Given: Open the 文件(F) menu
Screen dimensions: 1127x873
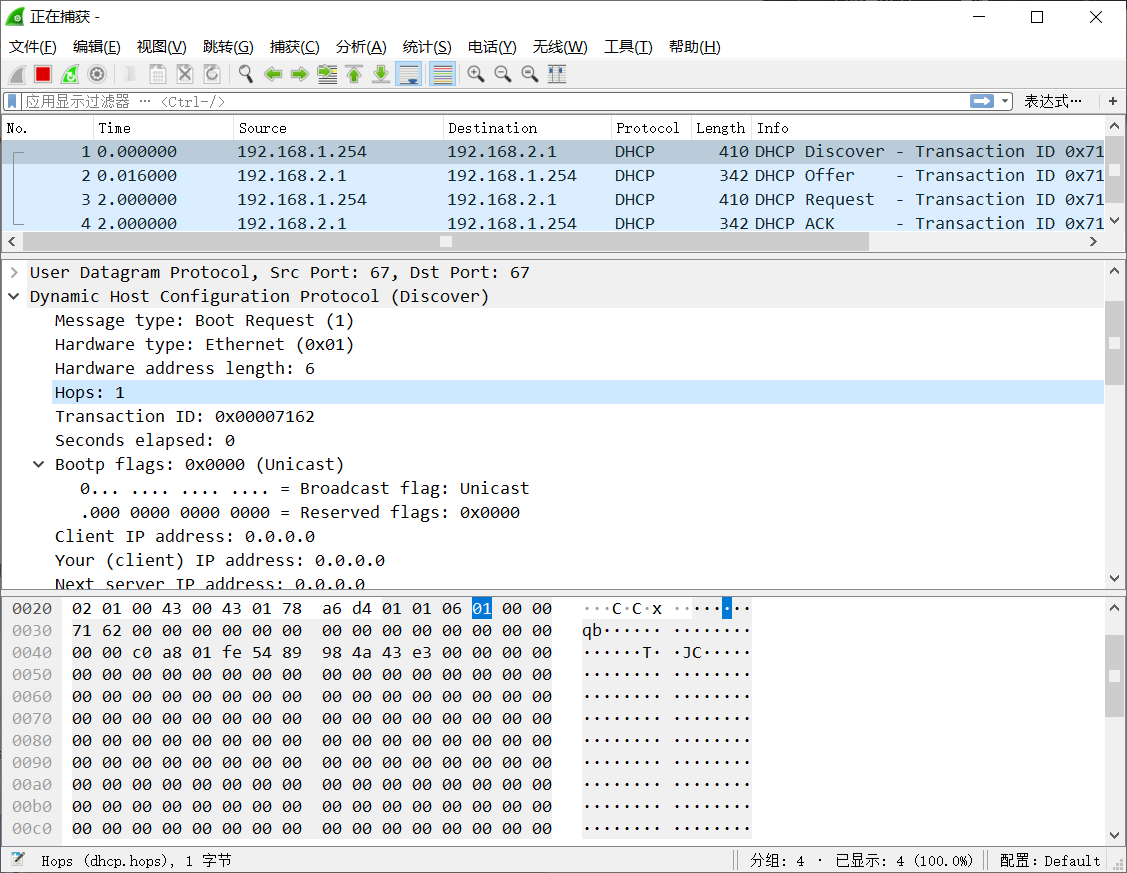Looking at the screenshot, I should pos(33,47).
